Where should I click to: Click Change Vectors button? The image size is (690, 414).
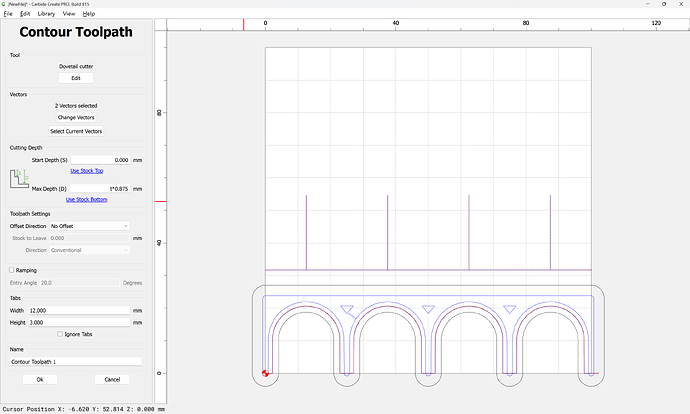point(76,117)
